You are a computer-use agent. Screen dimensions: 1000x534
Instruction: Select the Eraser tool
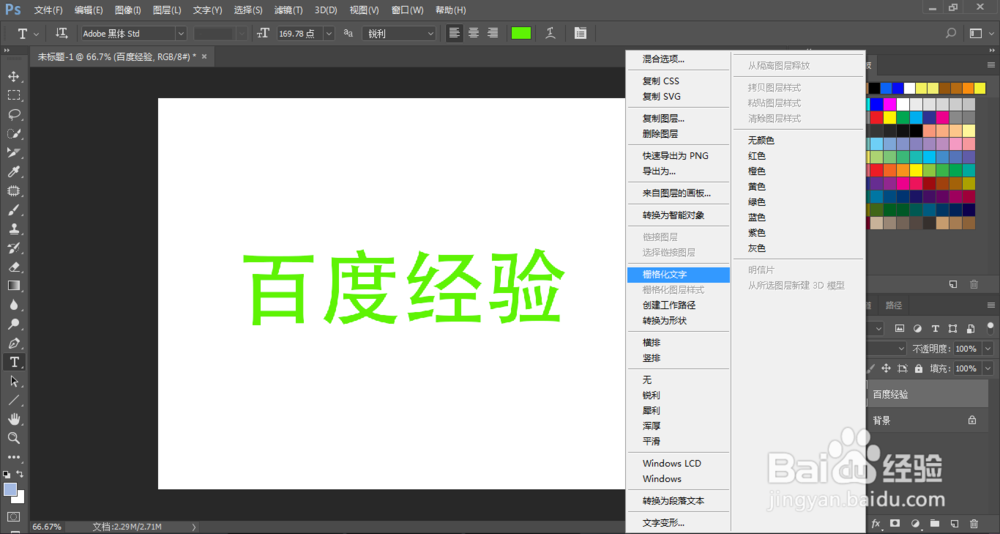13,267
